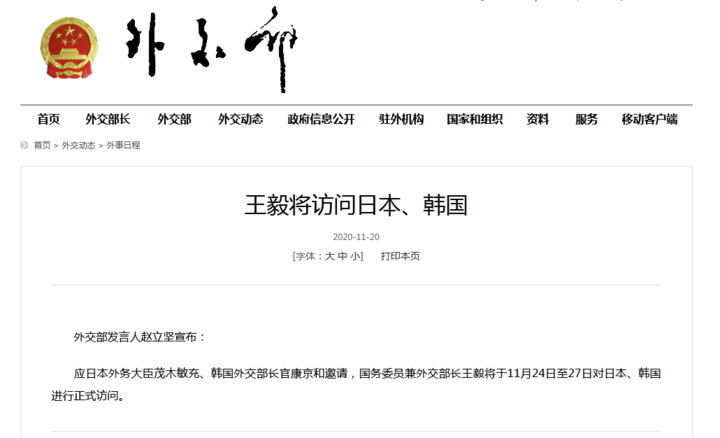This screenshot has height=438, width=720.
Task: Set font size to 中
Action: (x=343, y=256)
